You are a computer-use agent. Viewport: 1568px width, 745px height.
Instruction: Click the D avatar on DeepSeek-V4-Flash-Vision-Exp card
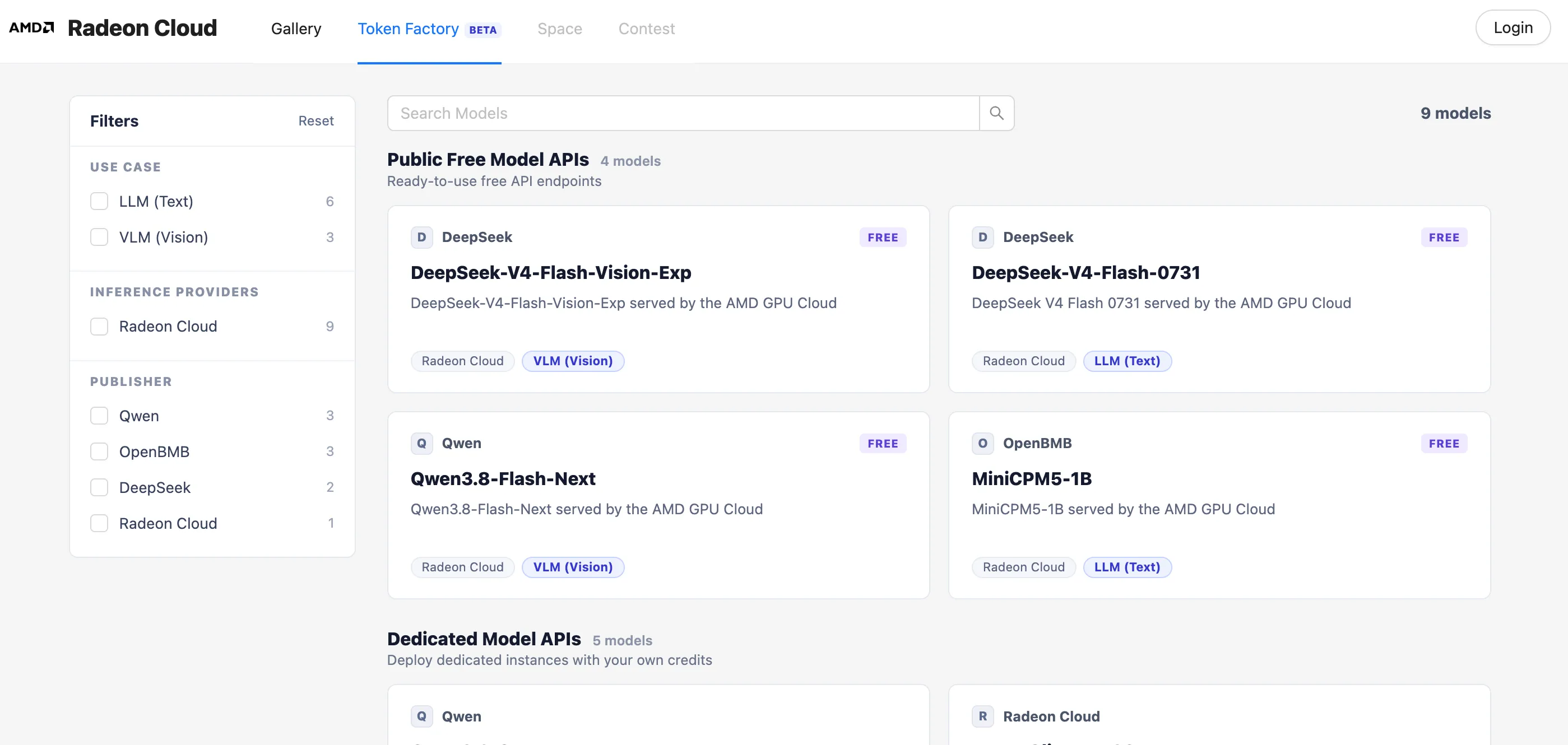pyautogui.click(x=422, y=238)
